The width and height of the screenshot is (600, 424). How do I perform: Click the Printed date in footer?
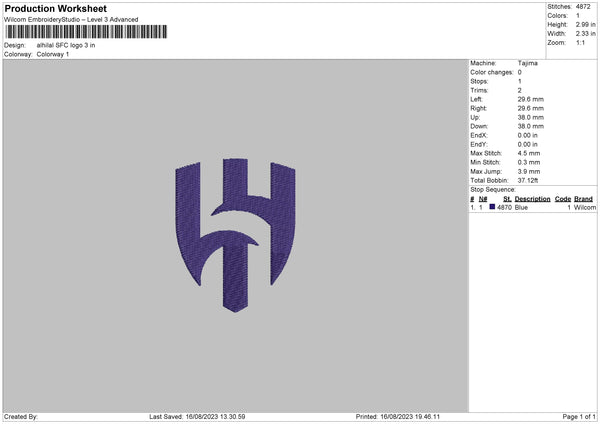[x=397, y=416]
